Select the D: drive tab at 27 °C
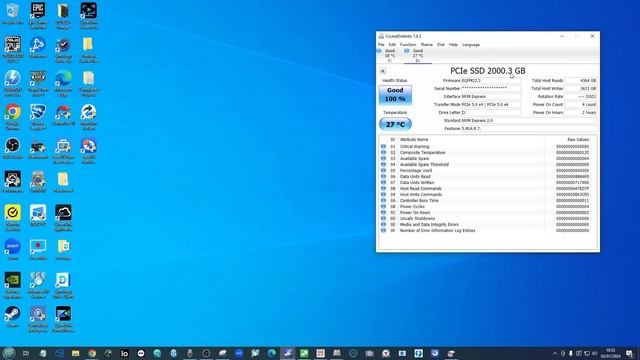This screenshot has height=360, width=640. (418, 56)
